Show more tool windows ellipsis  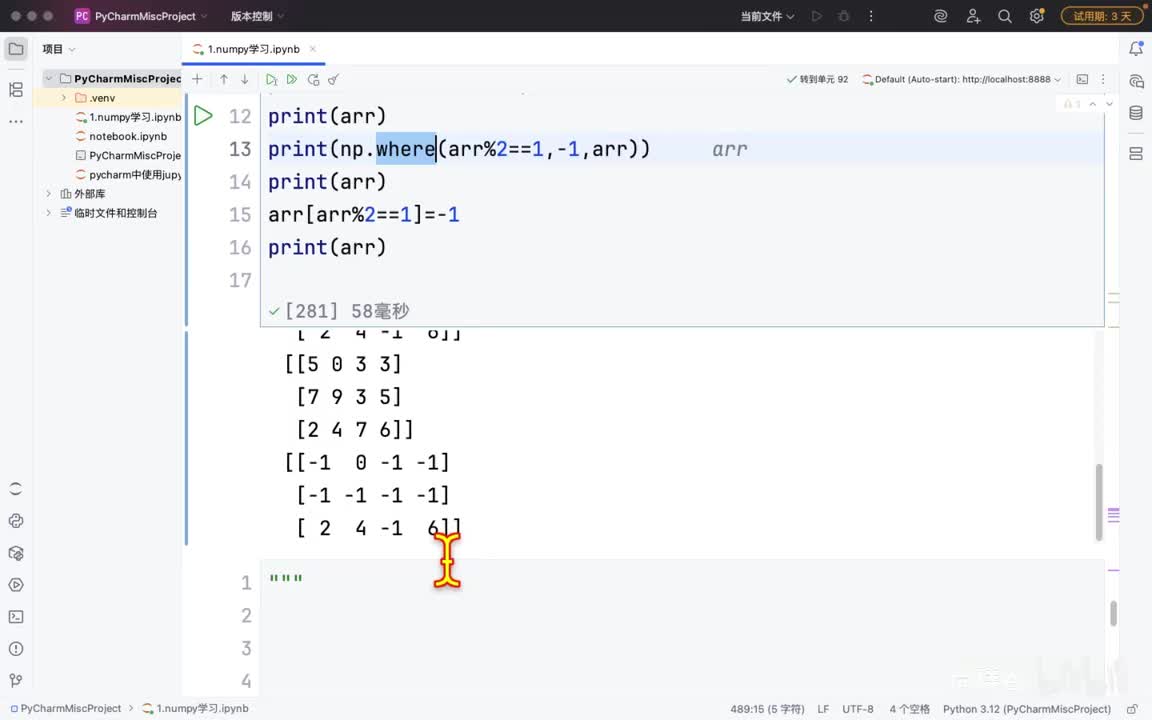[x=15, y=121]
